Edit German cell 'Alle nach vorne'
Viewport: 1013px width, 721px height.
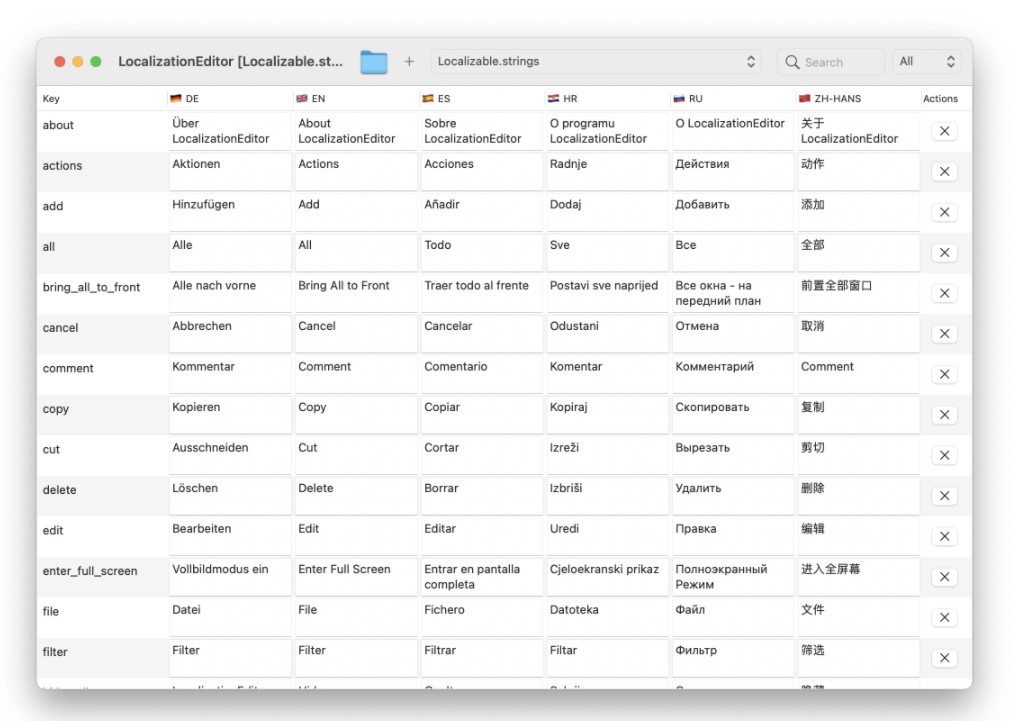tap(230, 294)
